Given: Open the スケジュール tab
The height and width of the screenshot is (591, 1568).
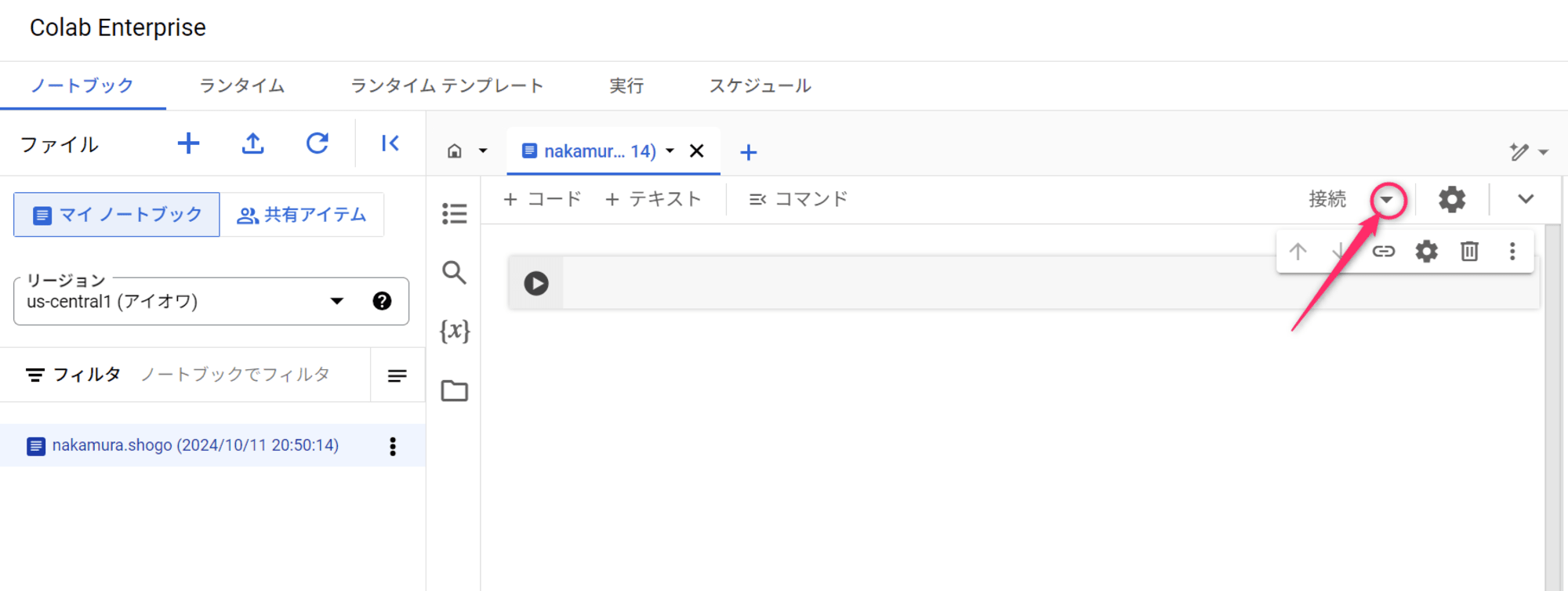Looking at the screenshot, I should [x=760, y=85].
